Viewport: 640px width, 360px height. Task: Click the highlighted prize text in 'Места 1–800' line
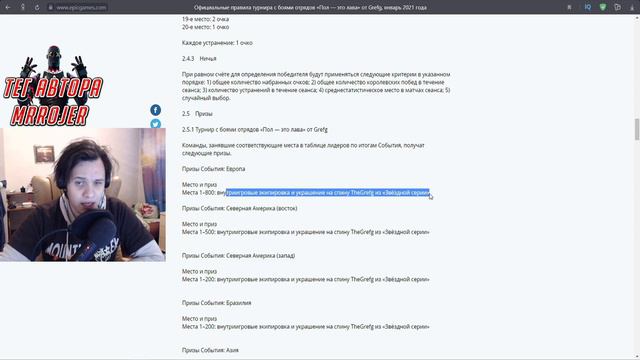pyautogui.click(x=328, y=192)
